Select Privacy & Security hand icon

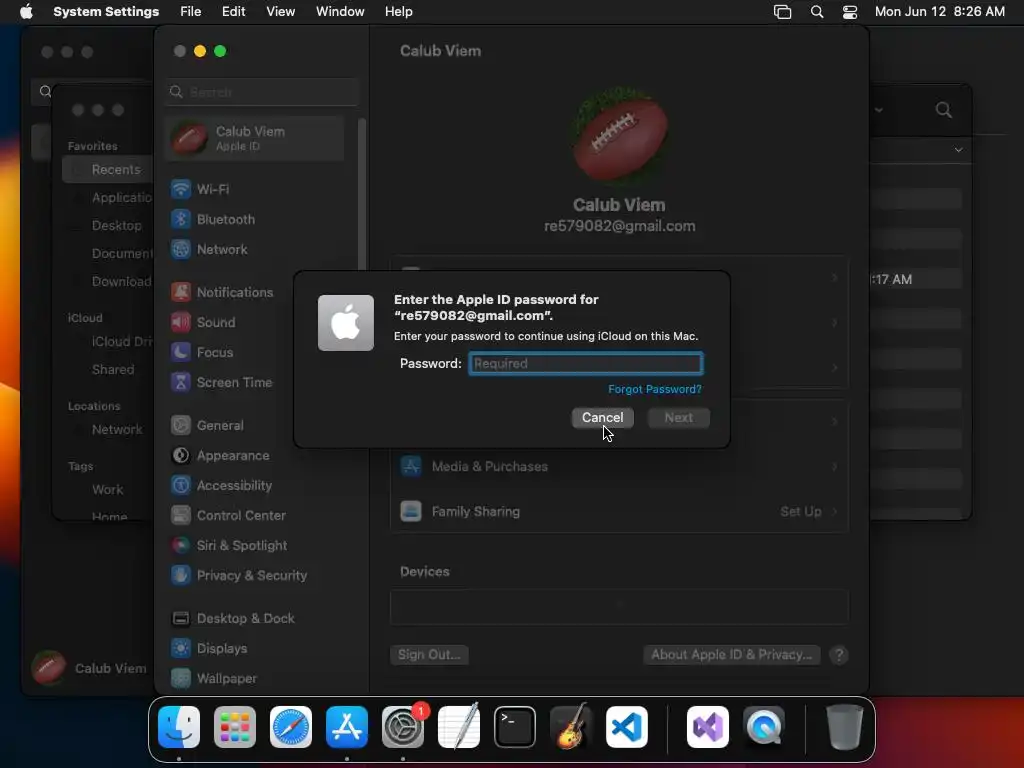coord(180,575)
